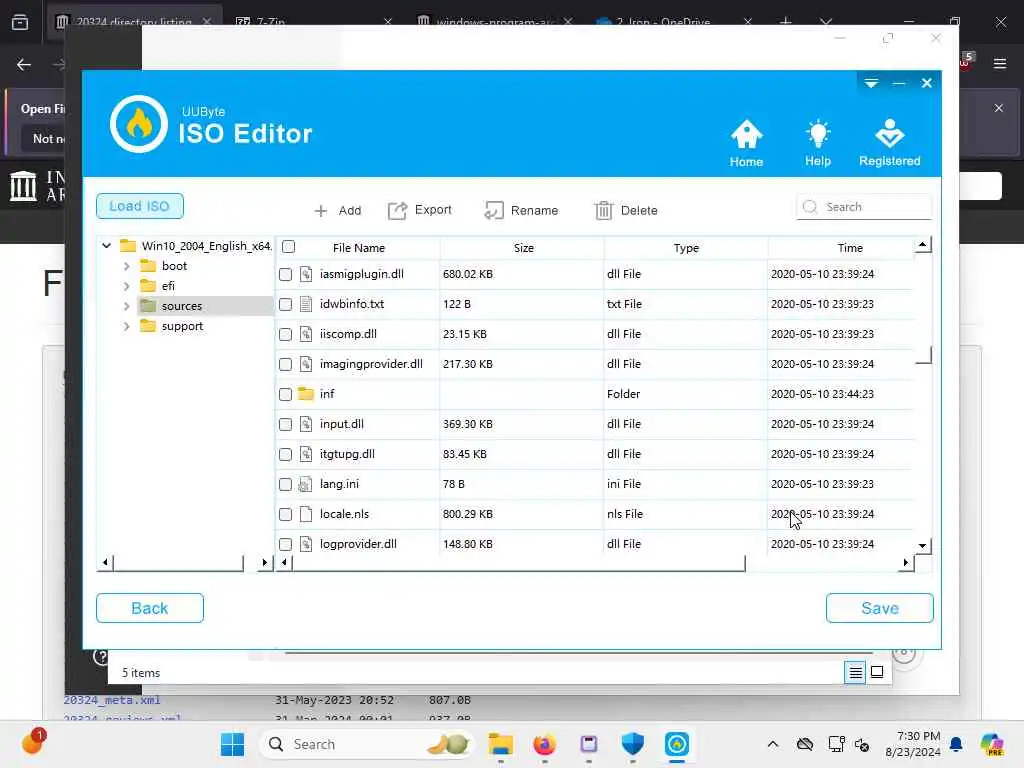Save the edited ISO
Viewport: 1024px width, 768px height.
point(879,608)
